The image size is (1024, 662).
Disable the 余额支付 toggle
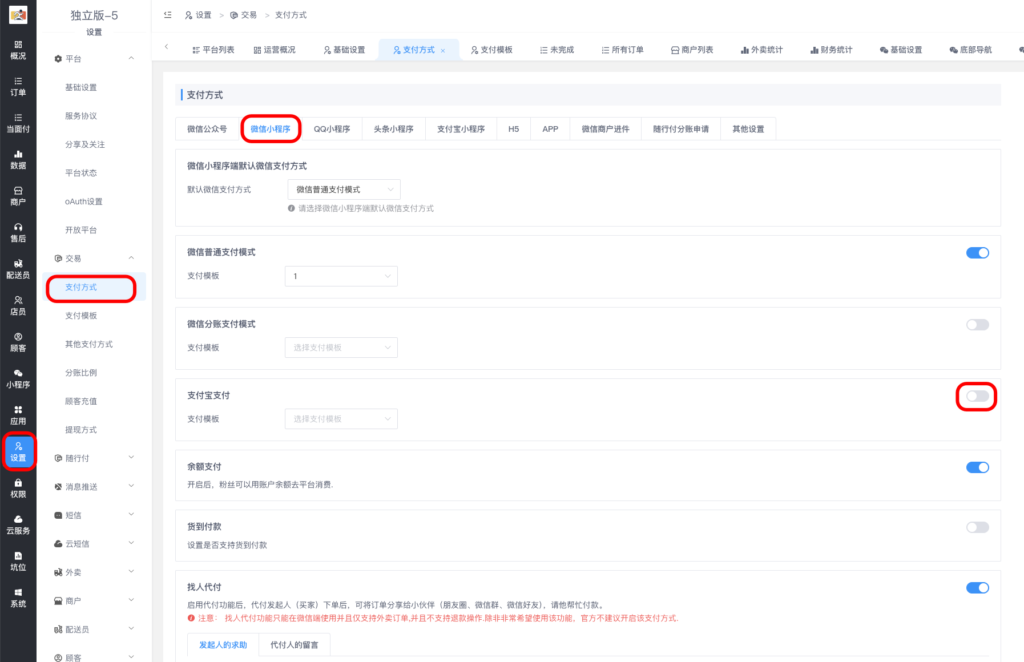[x=976, y=467]
